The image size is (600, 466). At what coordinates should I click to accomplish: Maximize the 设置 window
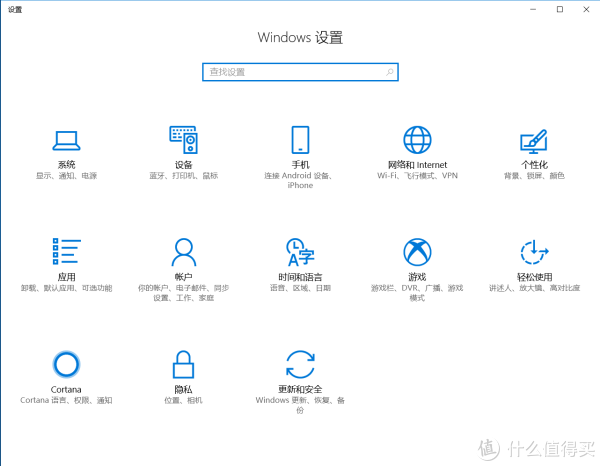click(560, 10)
